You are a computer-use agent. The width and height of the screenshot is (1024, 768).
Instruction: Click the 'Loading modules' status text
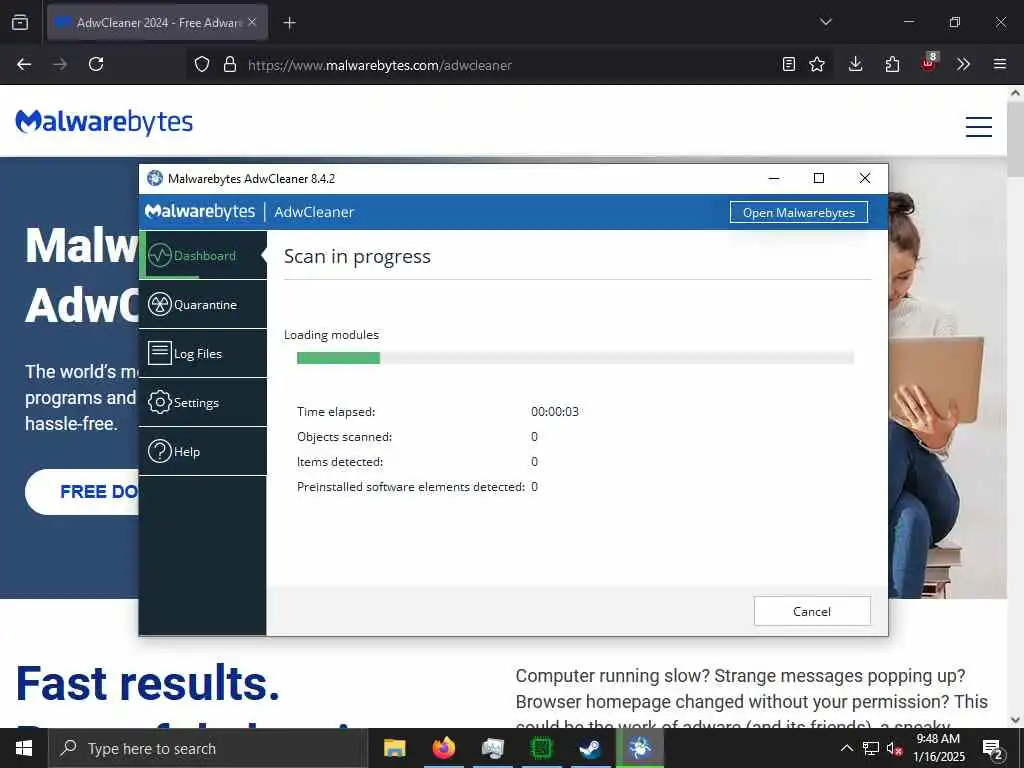(x=331, y=335)
